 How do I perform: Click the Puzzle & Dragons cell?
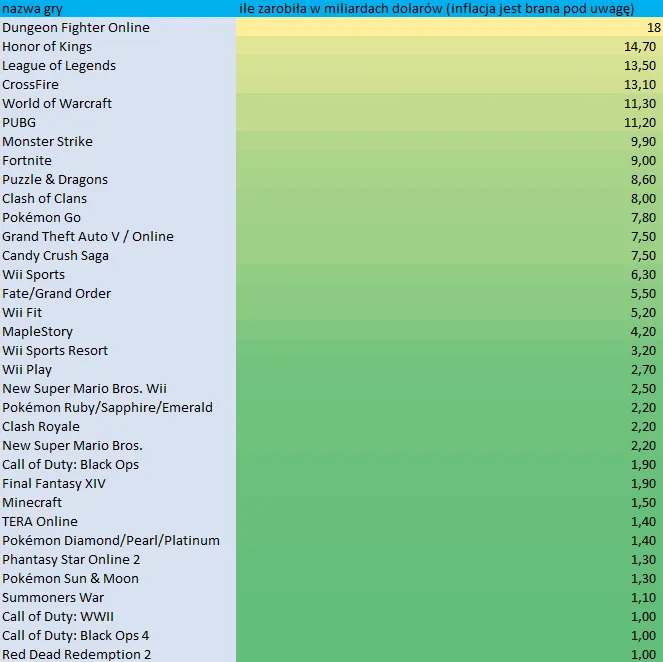point(118,179)
